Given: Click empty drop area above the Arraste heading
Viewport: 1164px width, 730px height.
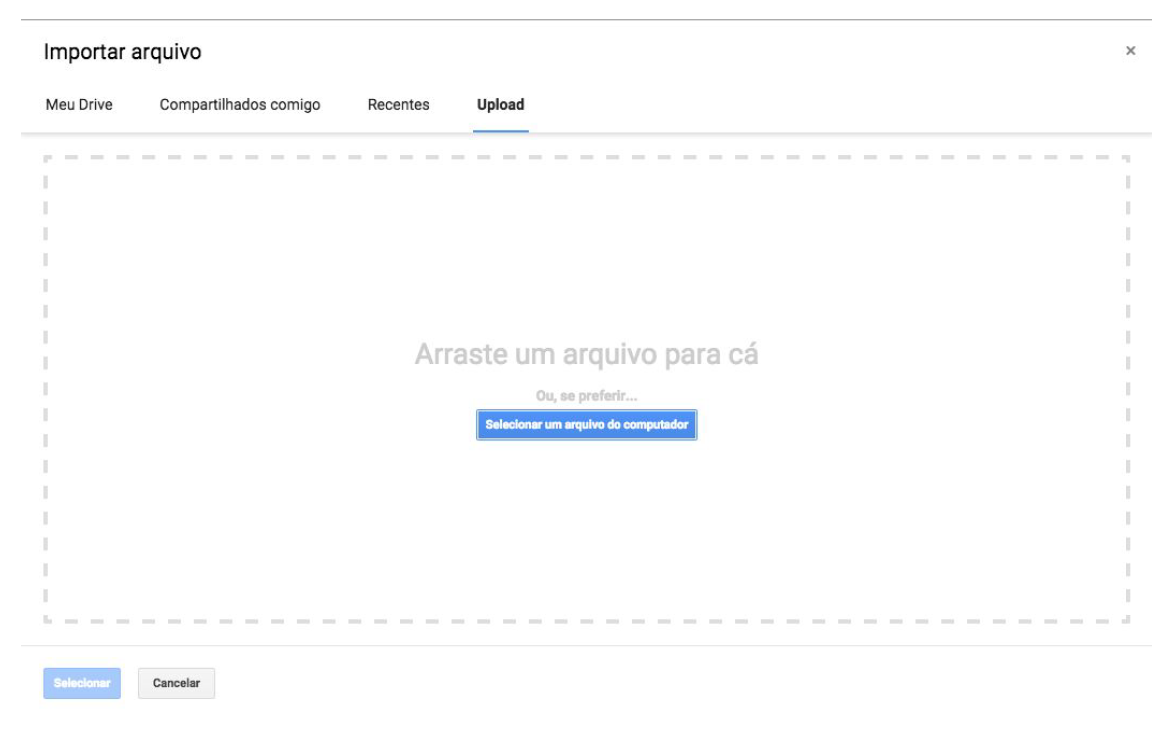Looking at the screenshot, I should point(586,250).
